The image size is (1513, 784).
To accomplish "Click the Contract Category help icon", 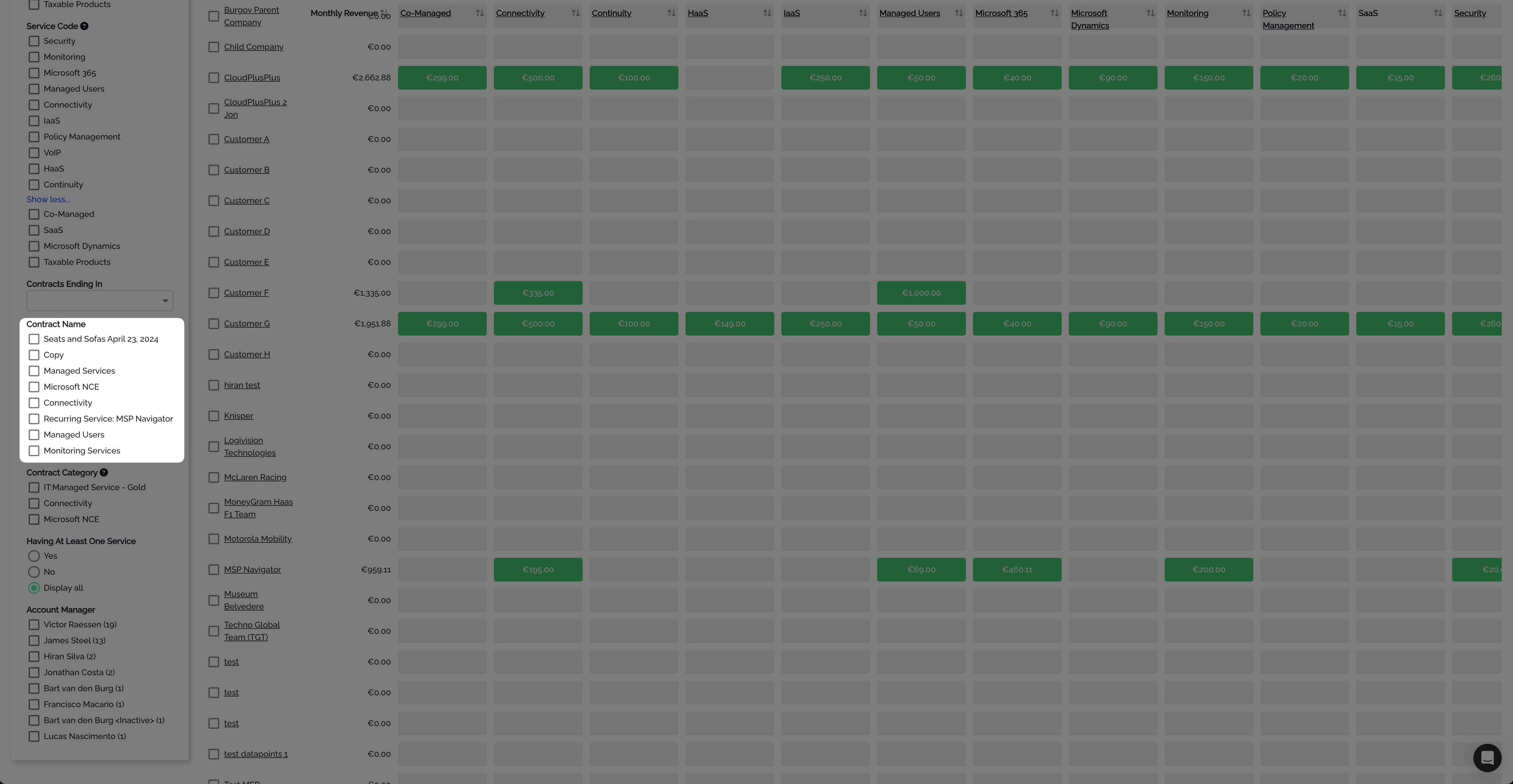I will coord(104,472).
